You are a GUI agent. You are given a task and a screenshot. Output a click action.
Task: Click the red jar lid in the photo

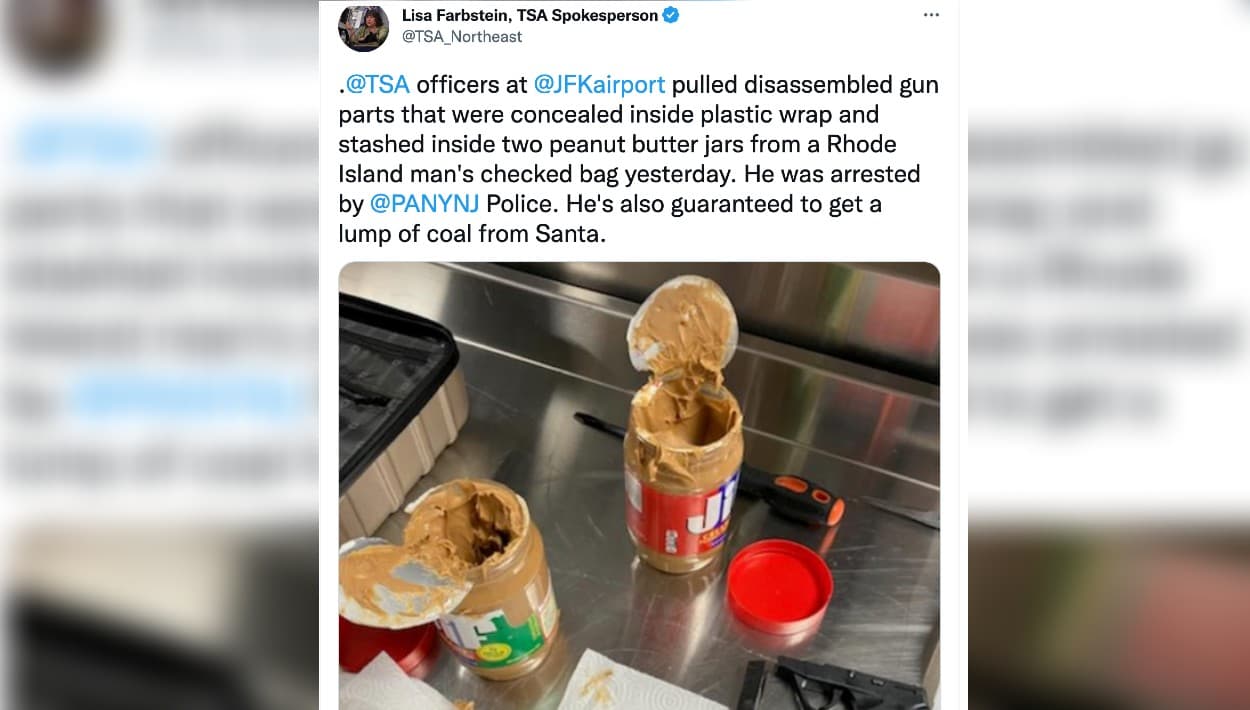779,587
